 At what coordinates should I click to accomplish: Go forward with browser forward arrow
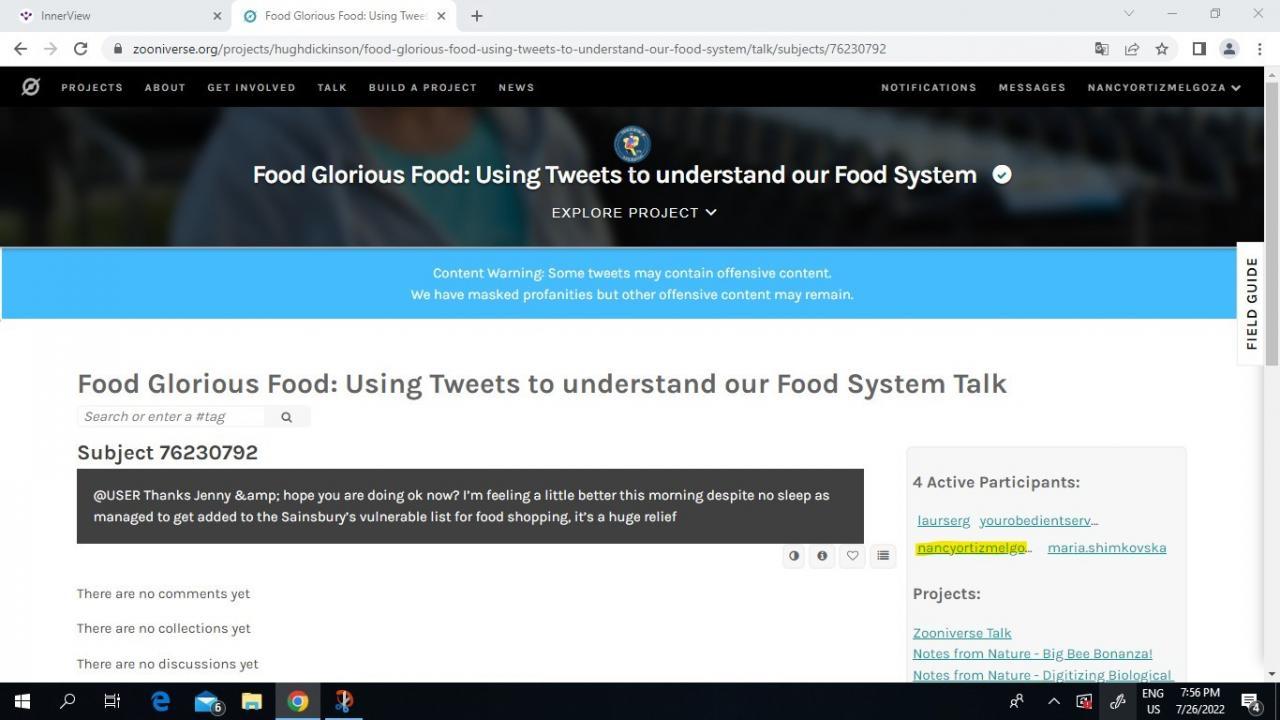50,48
